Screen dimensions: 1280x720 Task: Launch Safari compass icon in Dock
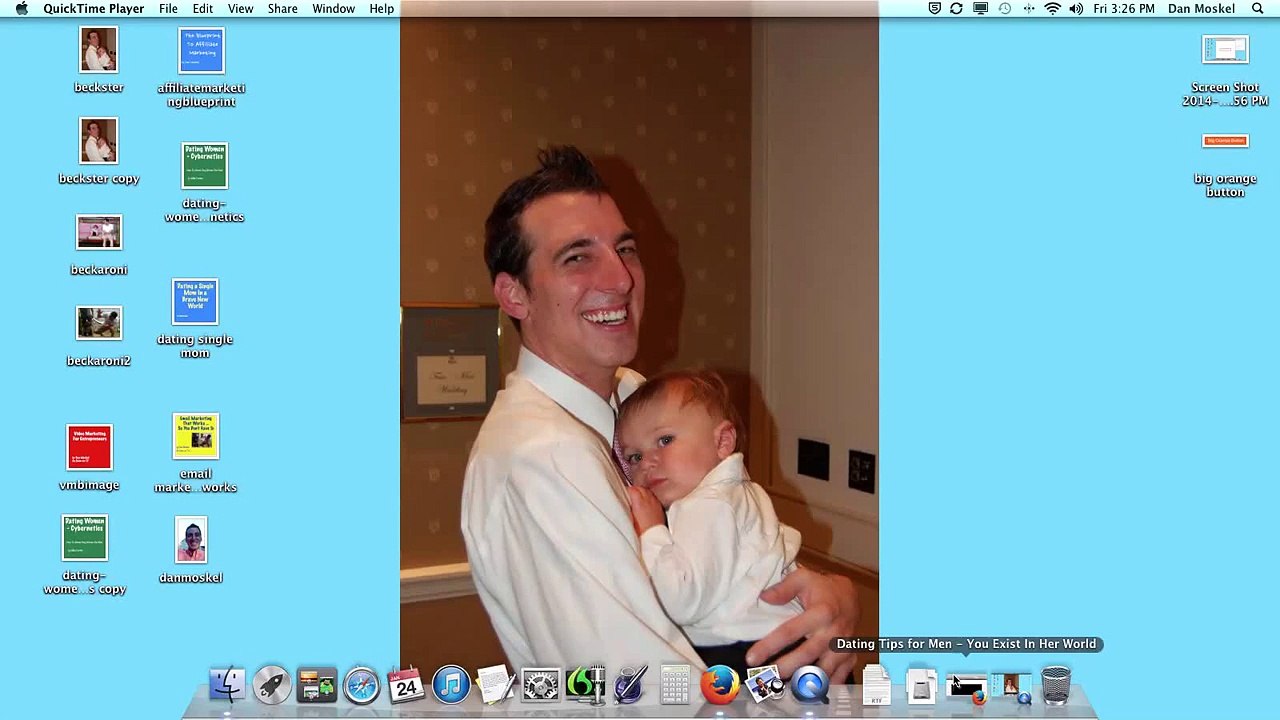(x=362, y=685)
